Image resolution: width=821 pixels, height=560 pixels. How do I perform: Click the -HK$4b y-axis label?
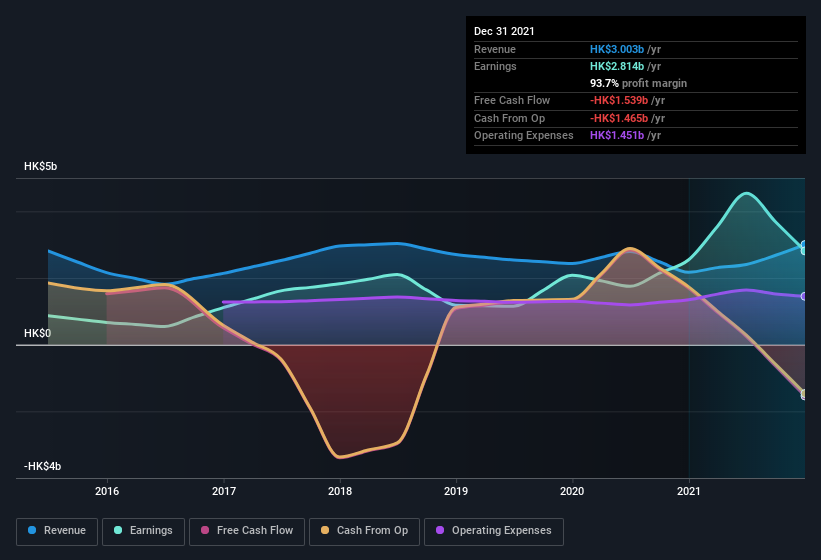42,466
